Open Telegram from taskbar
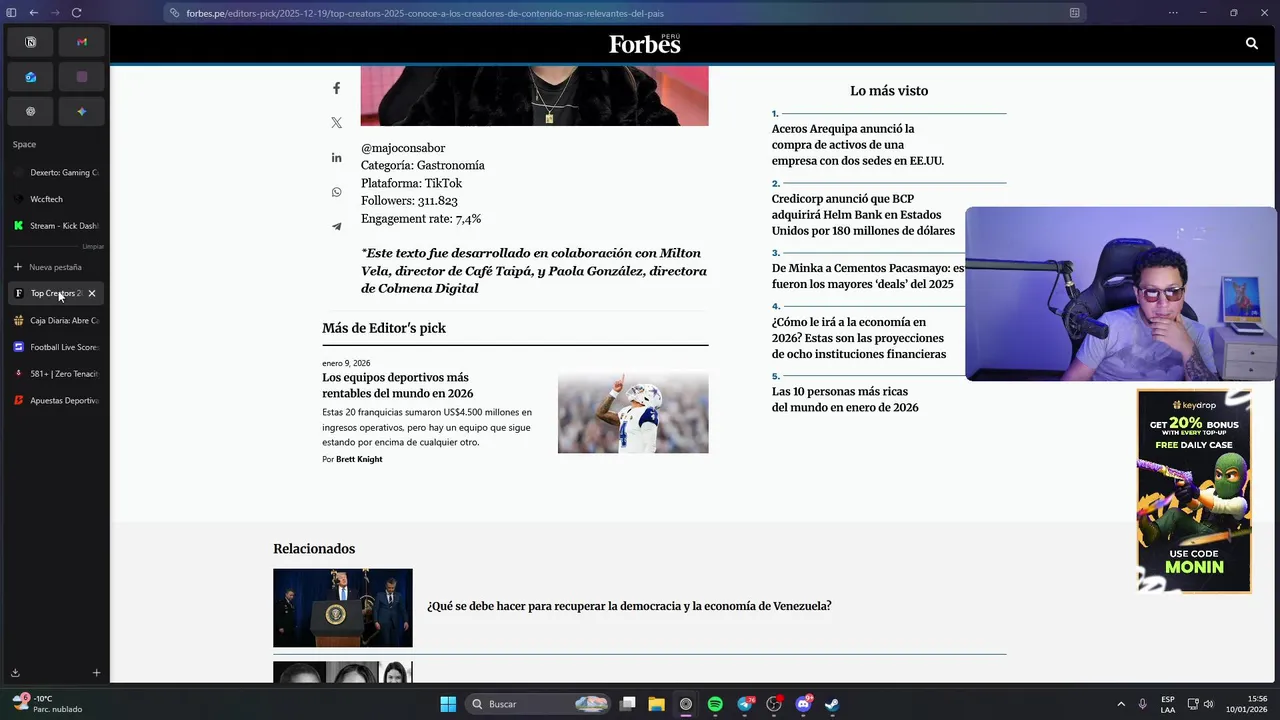The height and width of the screenshot is (720, 1280). coord(745,704)
